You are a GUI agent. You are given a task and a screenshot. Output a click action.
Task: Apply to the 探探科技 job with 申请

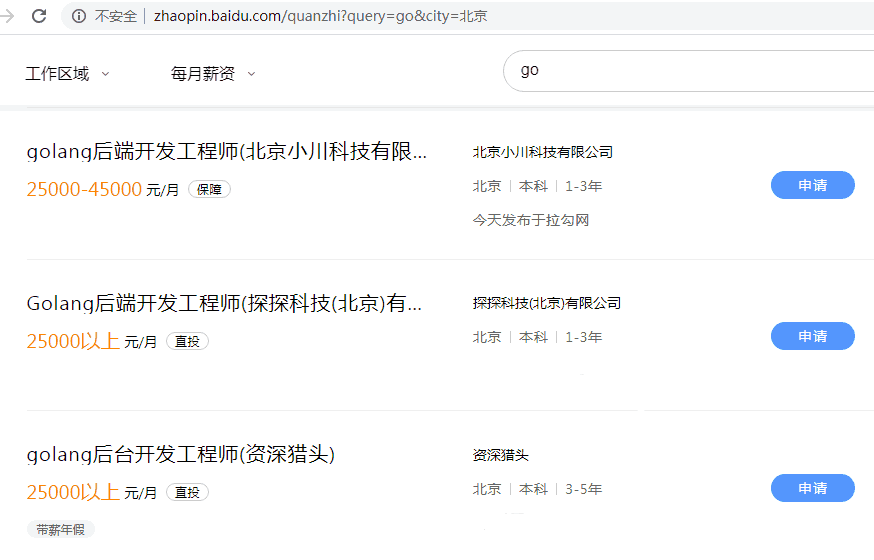[x=812, y=336]
